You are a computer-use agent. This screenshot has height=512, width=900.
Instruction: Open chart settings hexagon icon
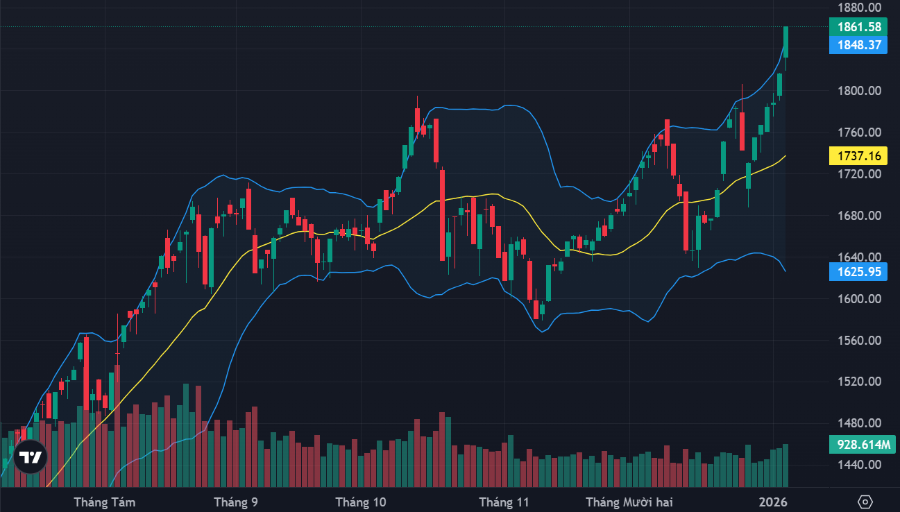pos(866,500)
